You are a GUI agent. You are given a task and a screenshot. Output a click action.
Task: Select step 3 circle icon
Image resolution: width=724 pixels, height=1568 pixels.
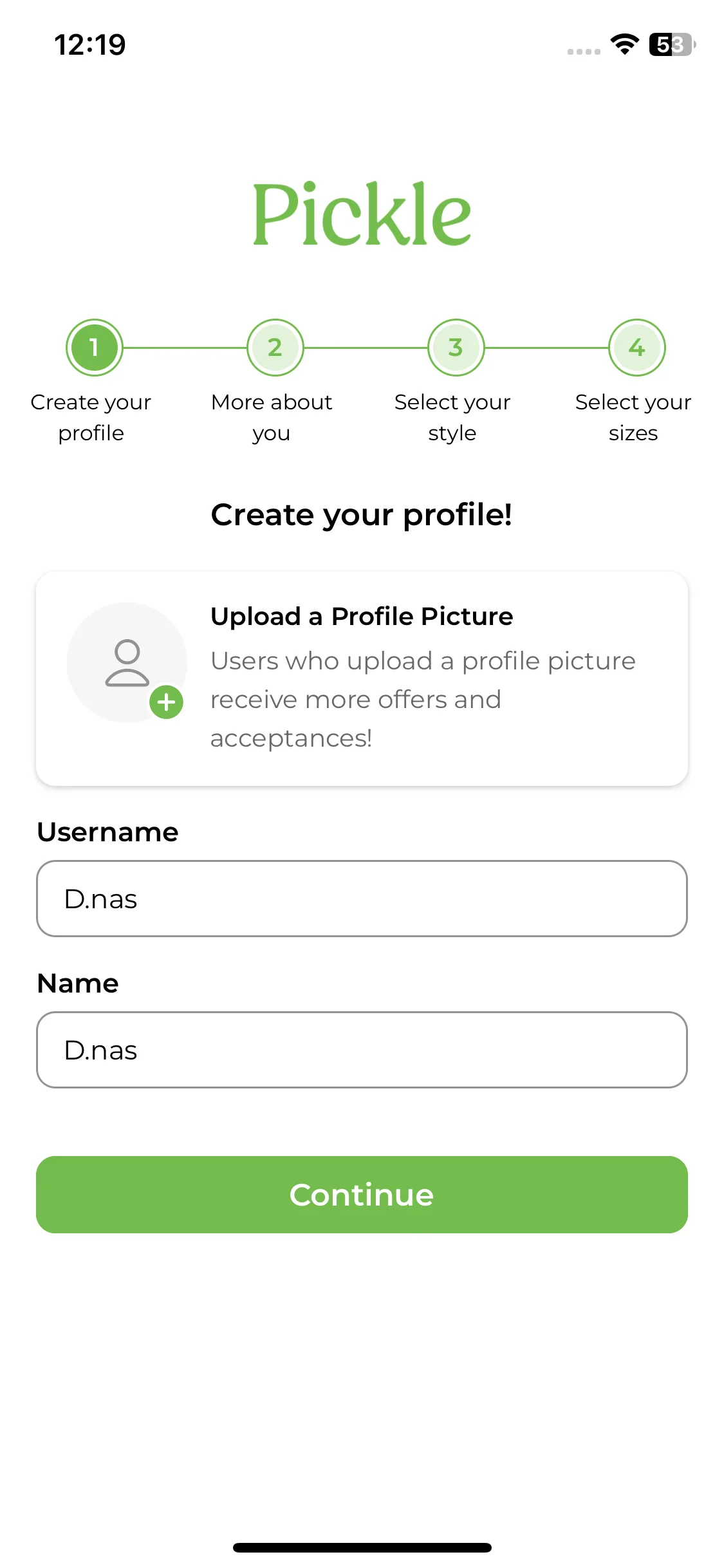[456, 348]
